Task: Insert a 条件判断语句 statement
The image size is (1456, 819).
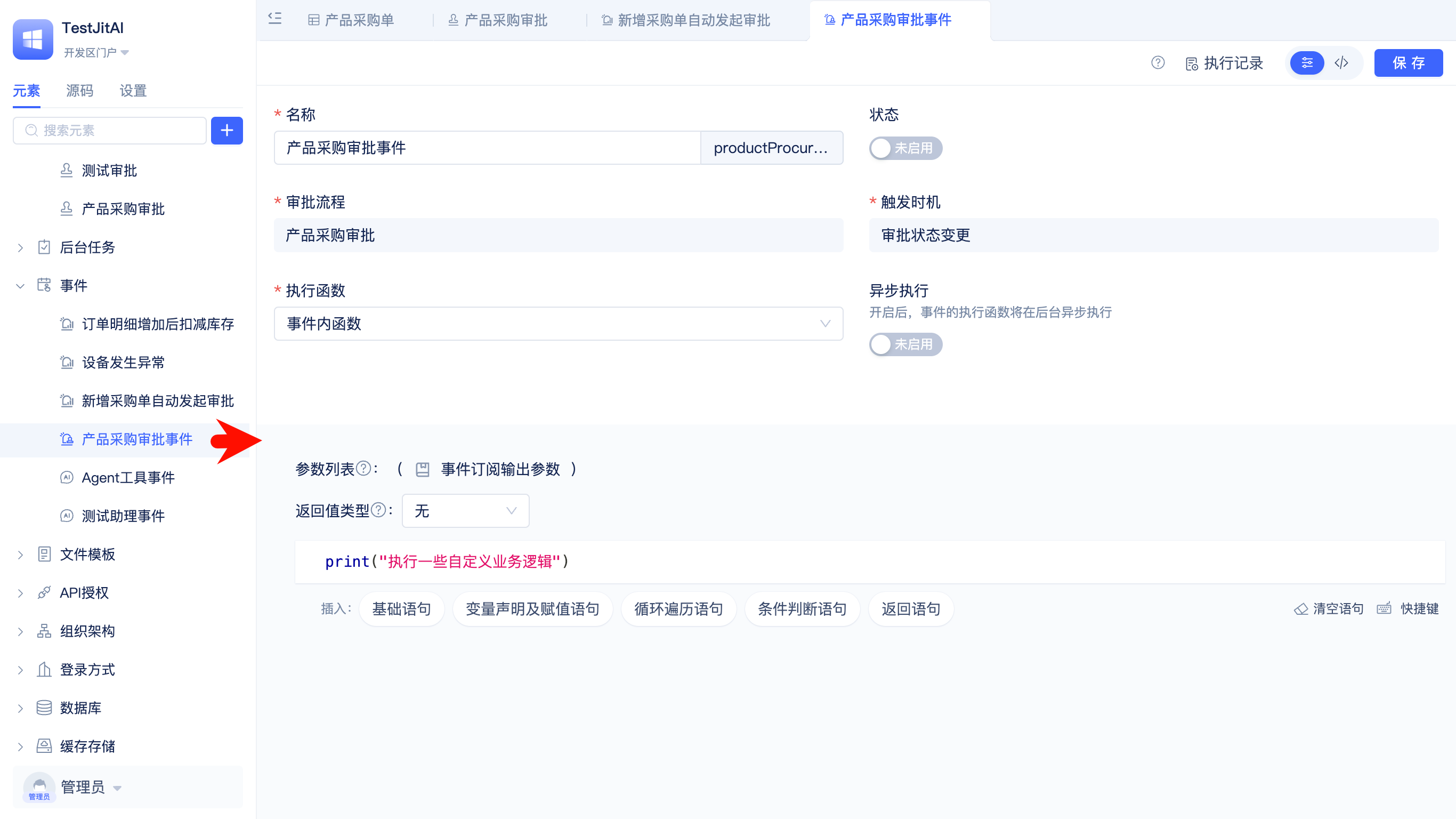Action: coord(802,608)
